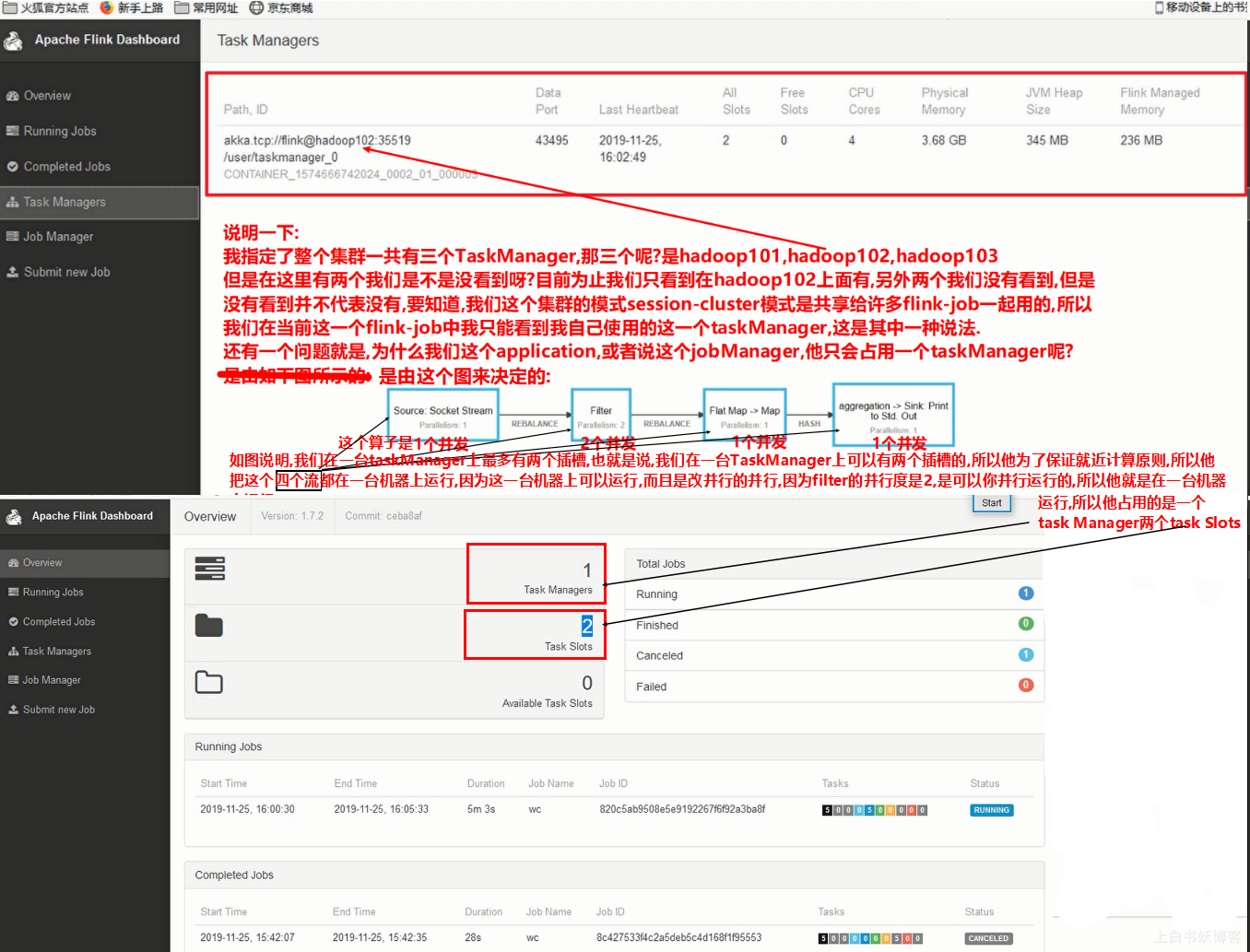Open job ID 8c427533f4c2a5deb5c4d168f1f95553
1250x952 pixels.
coord(678,937)
